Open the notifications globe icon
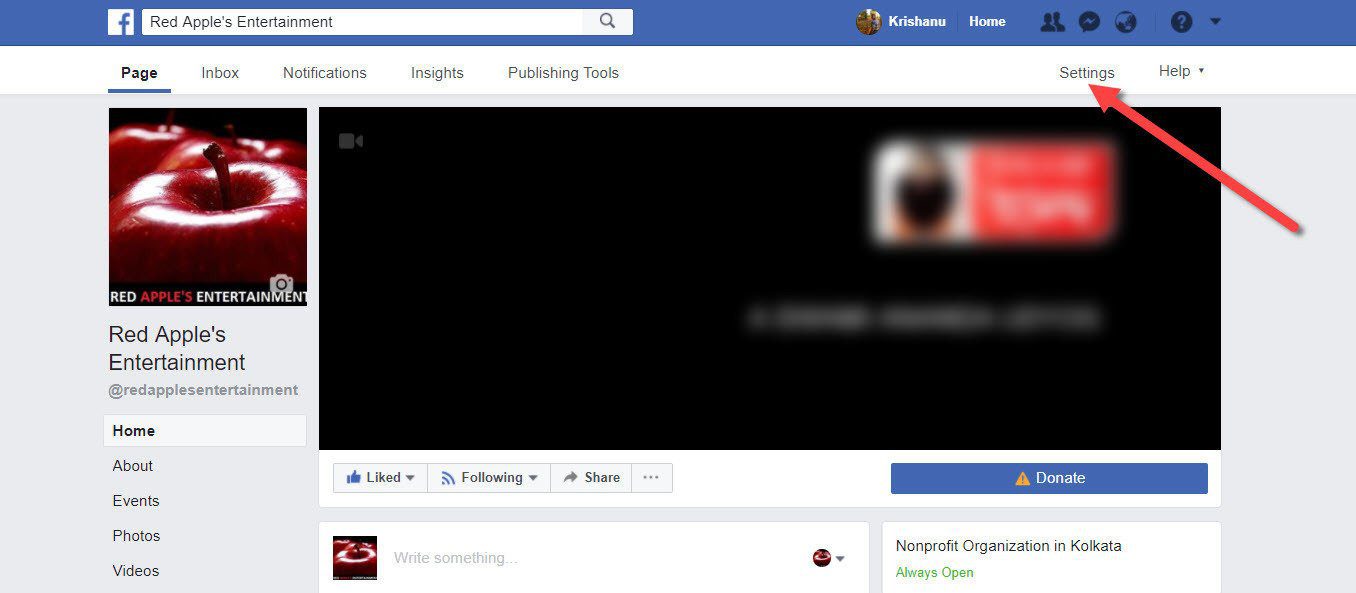Image resolution: width=1356 pixels, height=593 pixels. click(x=1126, y=21)
